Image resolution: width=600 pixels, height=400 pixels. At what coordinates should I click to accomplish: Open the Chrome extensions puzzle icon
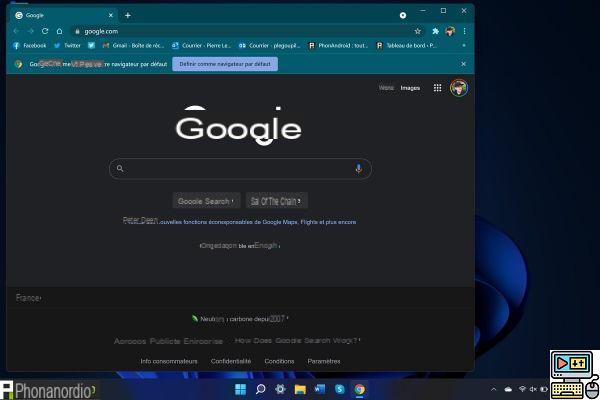click(435, 31)
